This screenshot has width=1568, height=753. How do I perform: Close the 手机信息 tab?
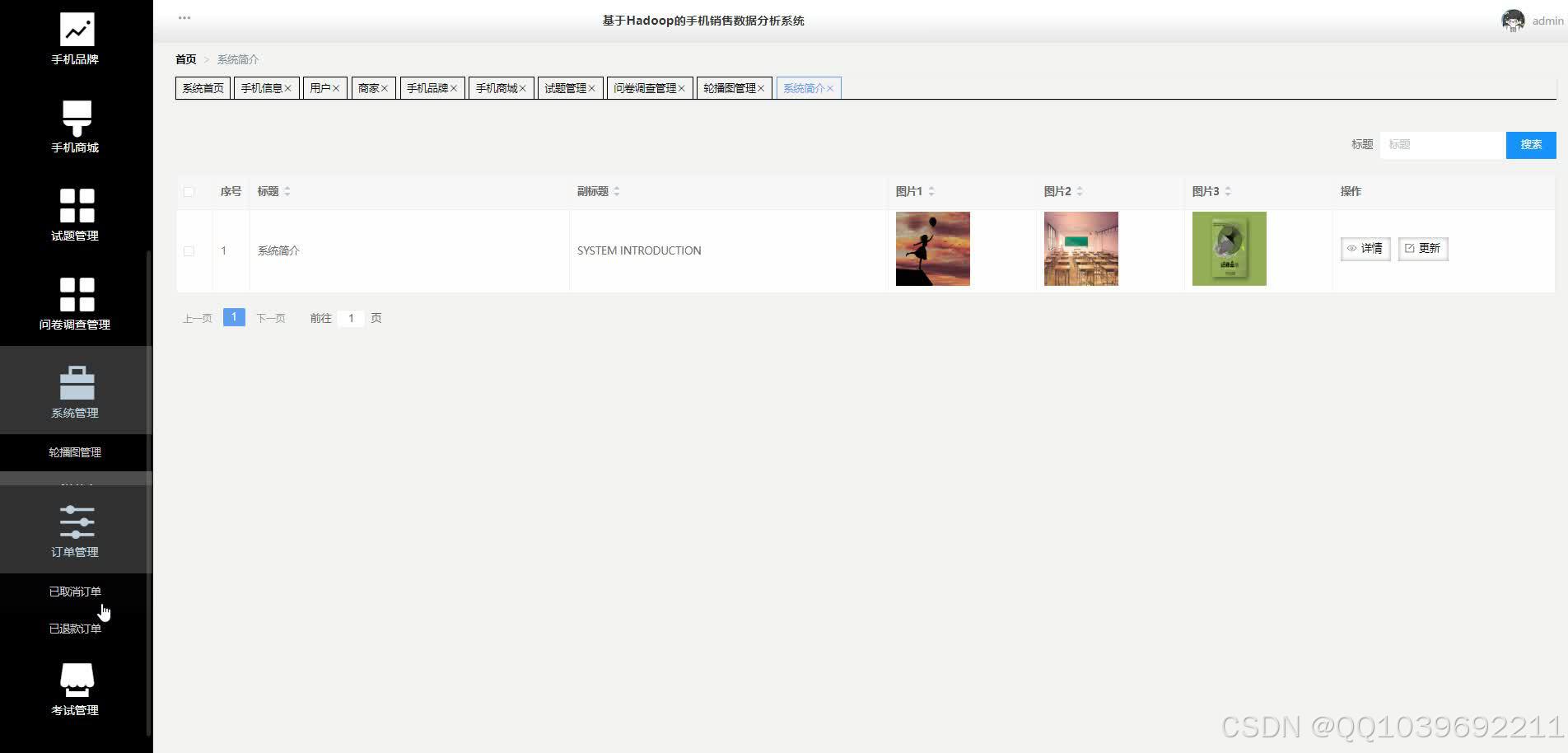tap(288, 88)
